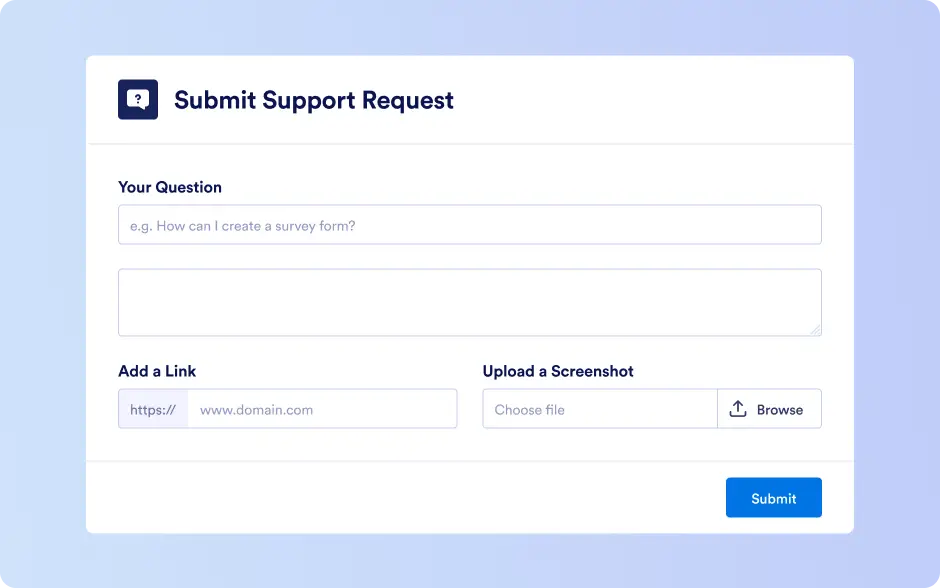The image size is (940, 588).
Task: Click the divider line above Submit button
Action: [469, 461]
